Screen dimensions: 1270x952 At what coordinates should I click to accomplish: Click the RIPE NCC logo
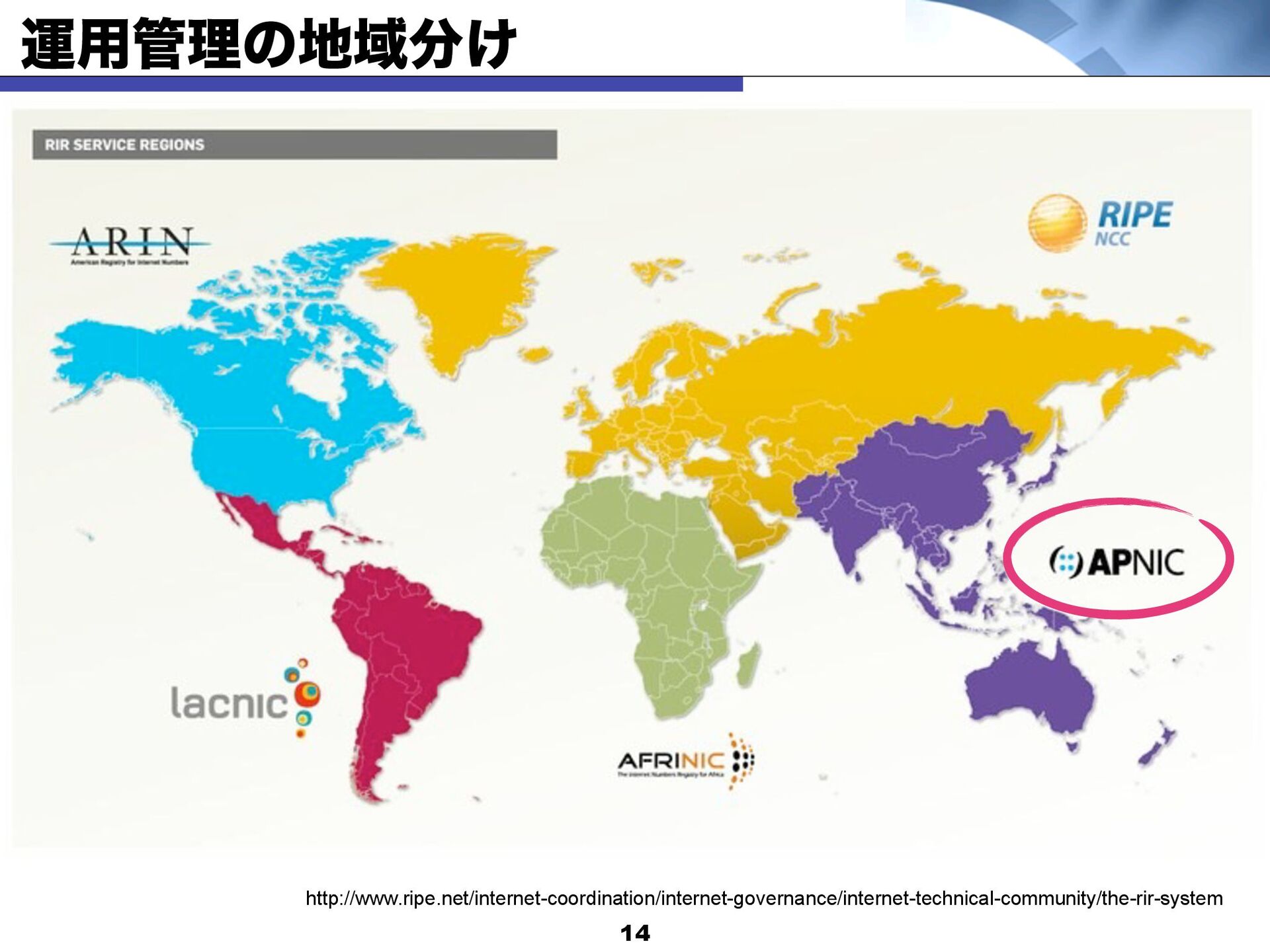[x=1099, y=223]
